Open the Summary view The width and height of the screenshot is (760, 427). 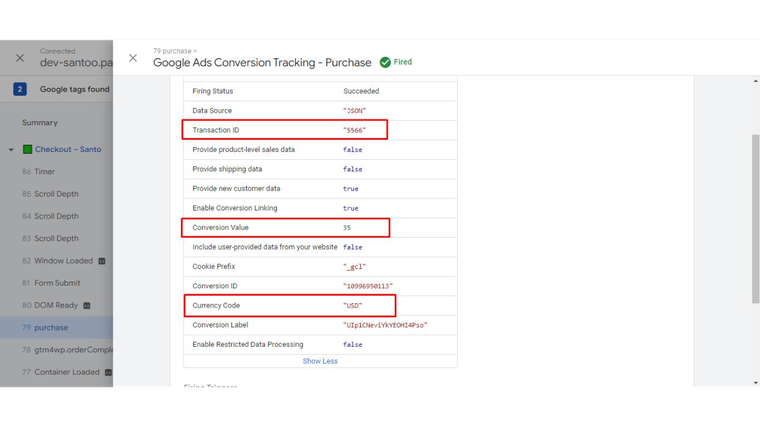(40, 123)
